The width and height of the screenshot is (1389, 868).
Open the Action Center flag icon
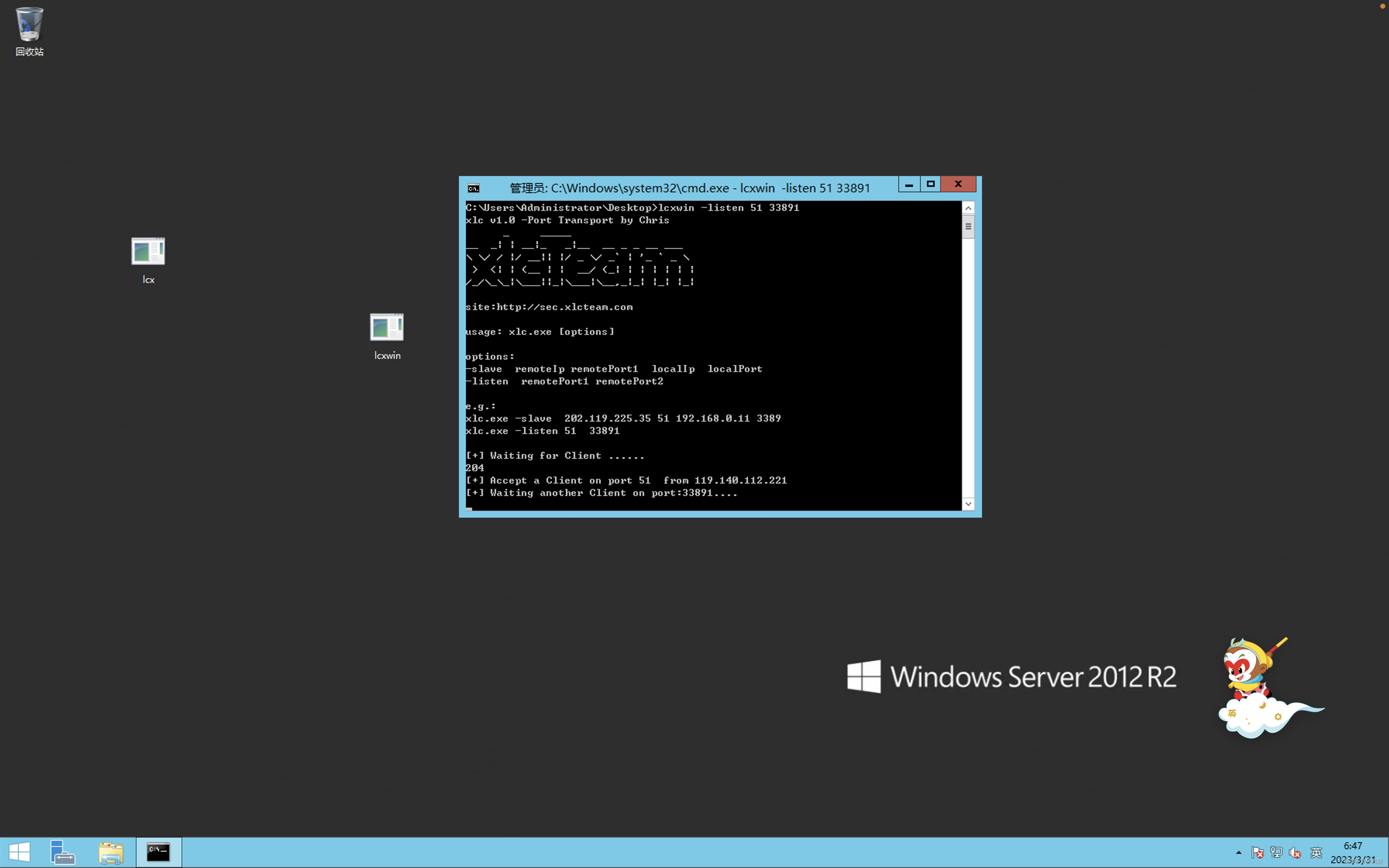pyautogui.click(x=1258, y=852)
